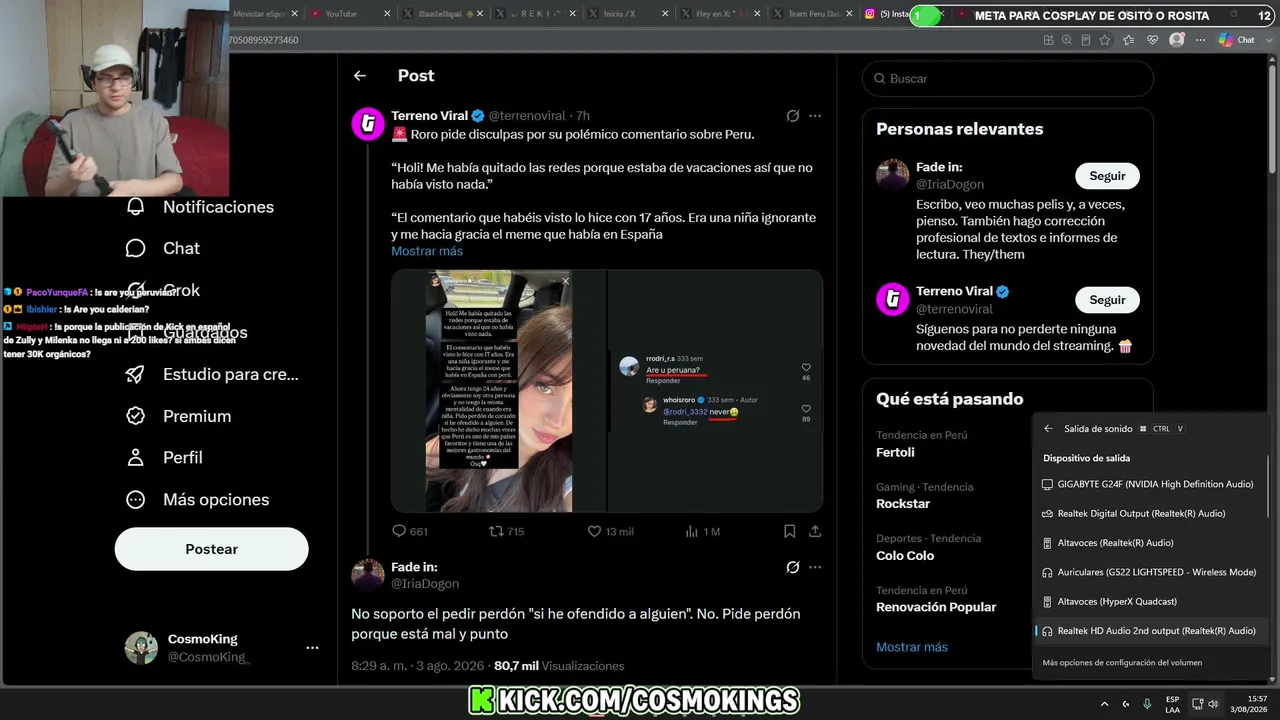This screenshot has width=1280, height=720.
Task: View the post's 1 M views analytics
Action: pyautogui.click(x=702, y=531)
